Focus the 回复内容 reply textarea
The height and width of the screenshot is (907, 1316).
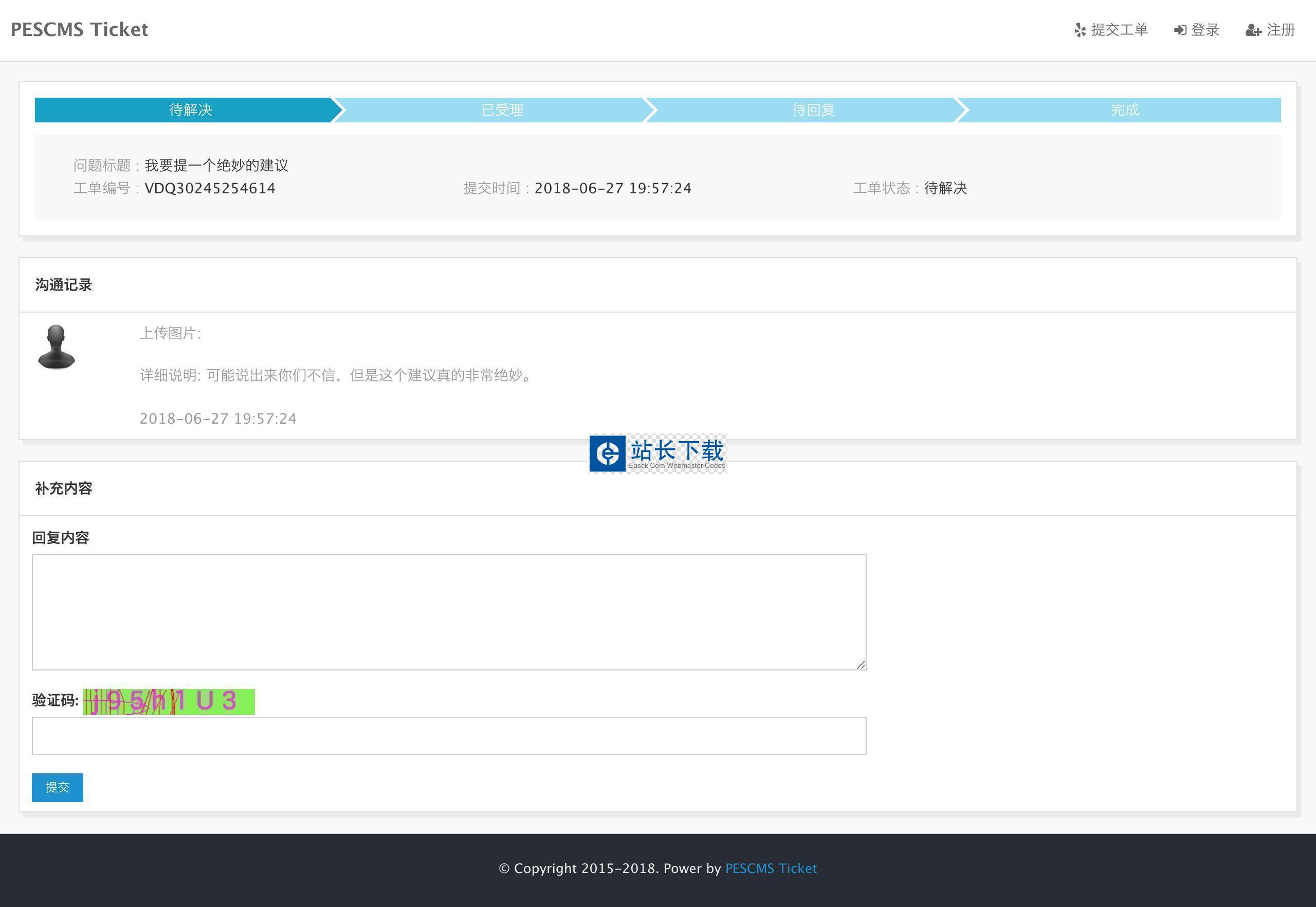tap(449, 612)
